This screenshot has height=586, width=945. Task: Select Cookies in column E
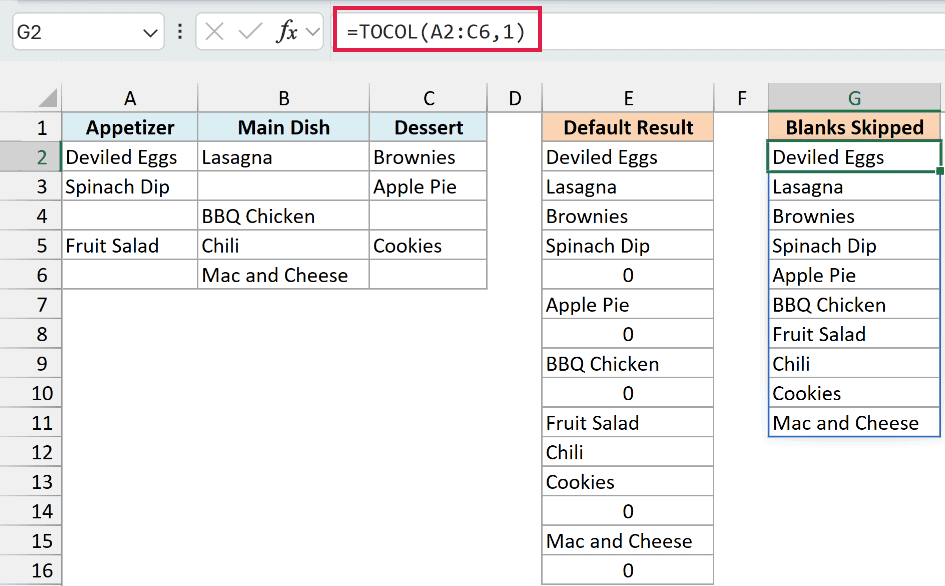628,482
